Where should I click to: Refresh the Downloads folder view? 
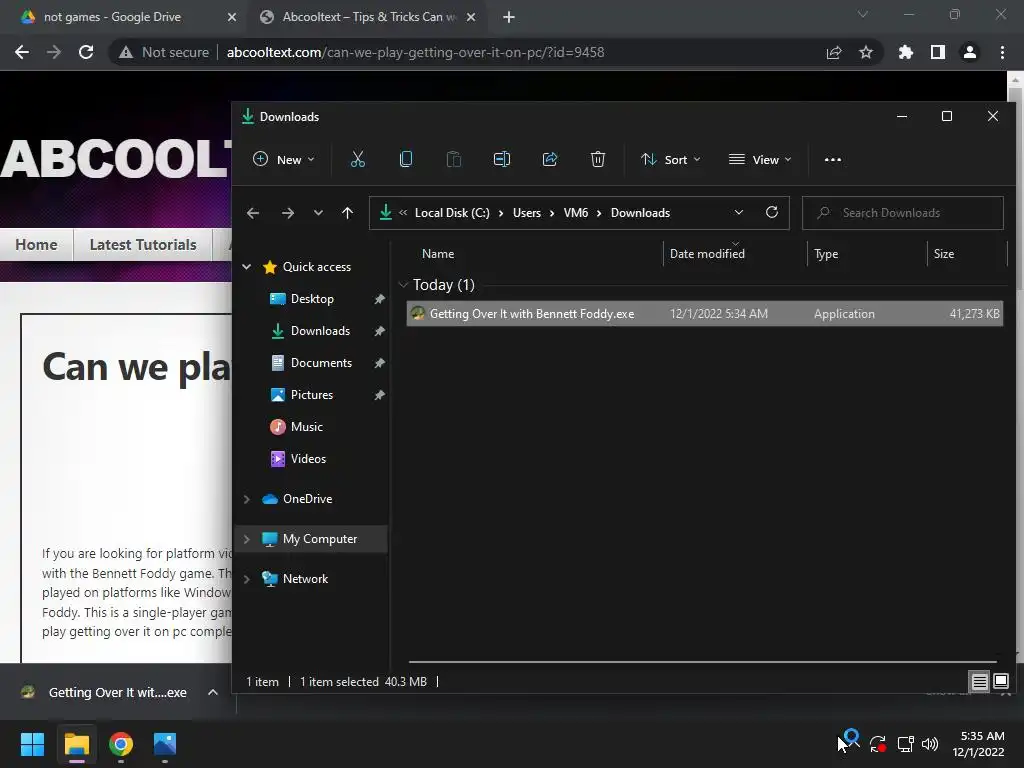coord(772,213)
